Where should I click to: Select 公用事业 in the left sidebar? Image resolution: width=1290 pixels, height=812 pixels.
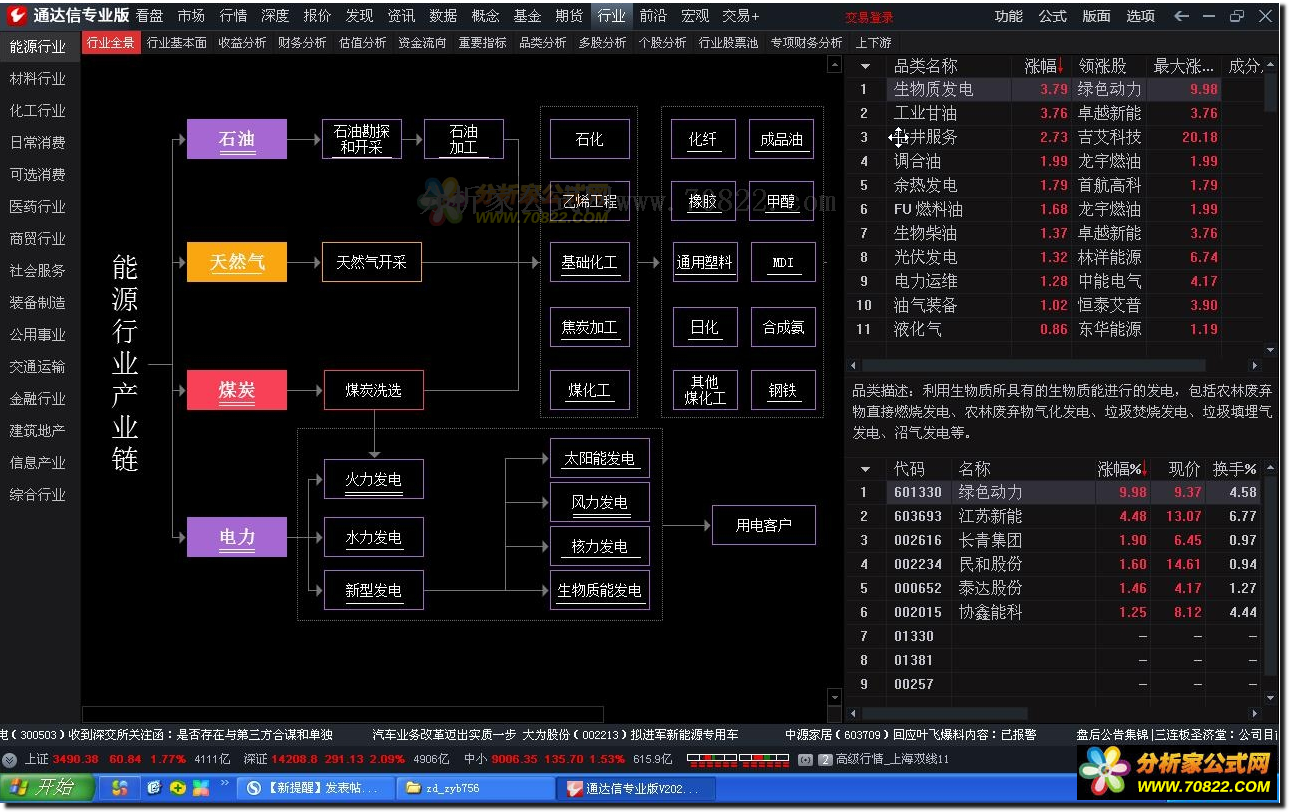coord(38,335)
